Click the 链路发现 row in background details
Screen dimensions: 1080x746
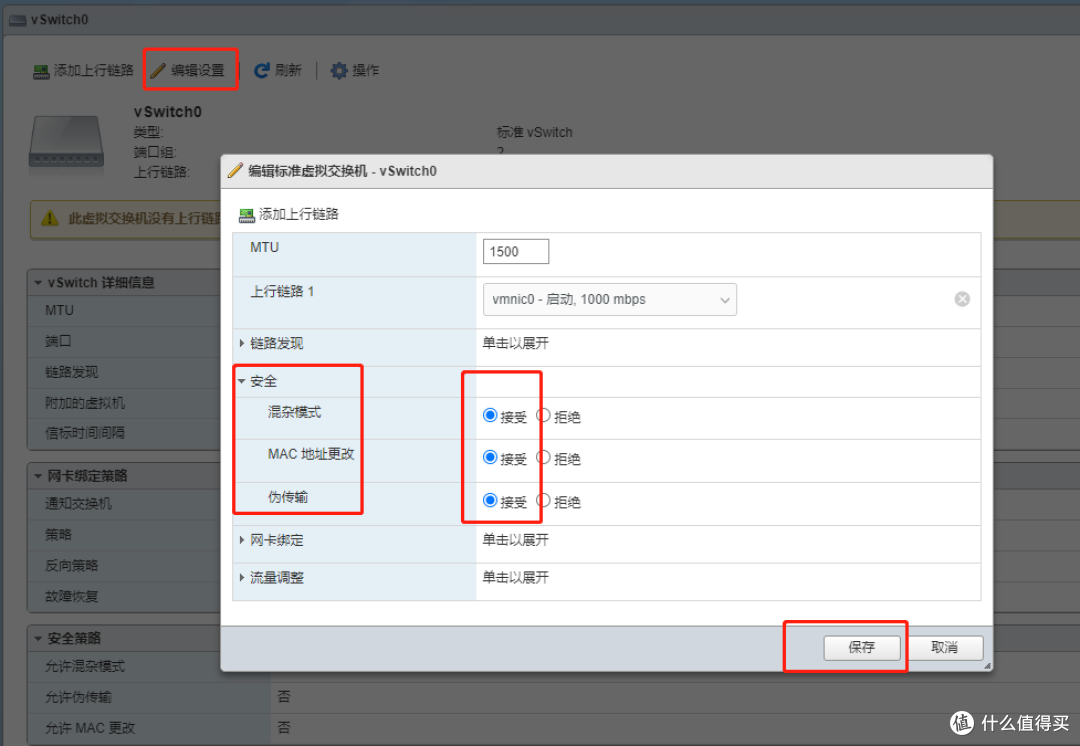pos(124,372)
